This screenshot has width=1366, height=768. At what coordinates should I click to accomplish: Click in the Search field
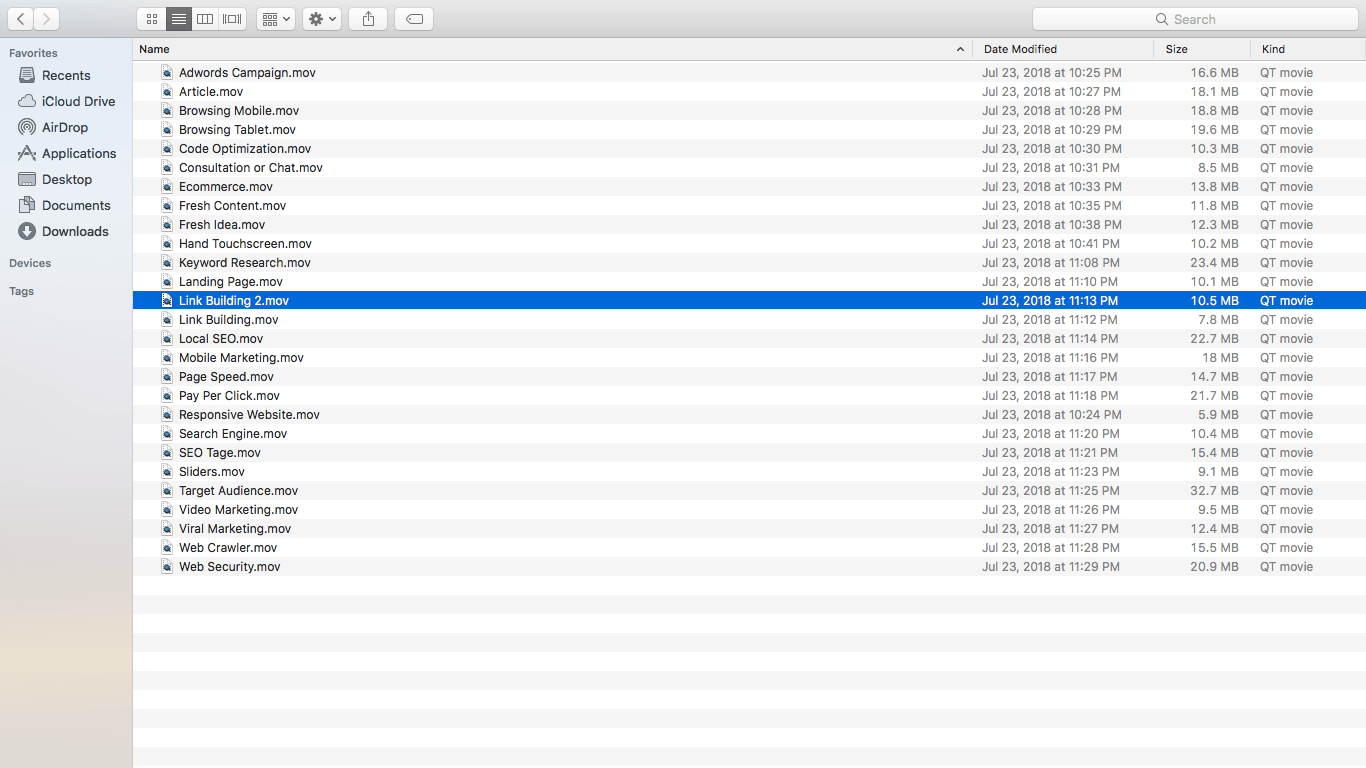[1194, 19]
